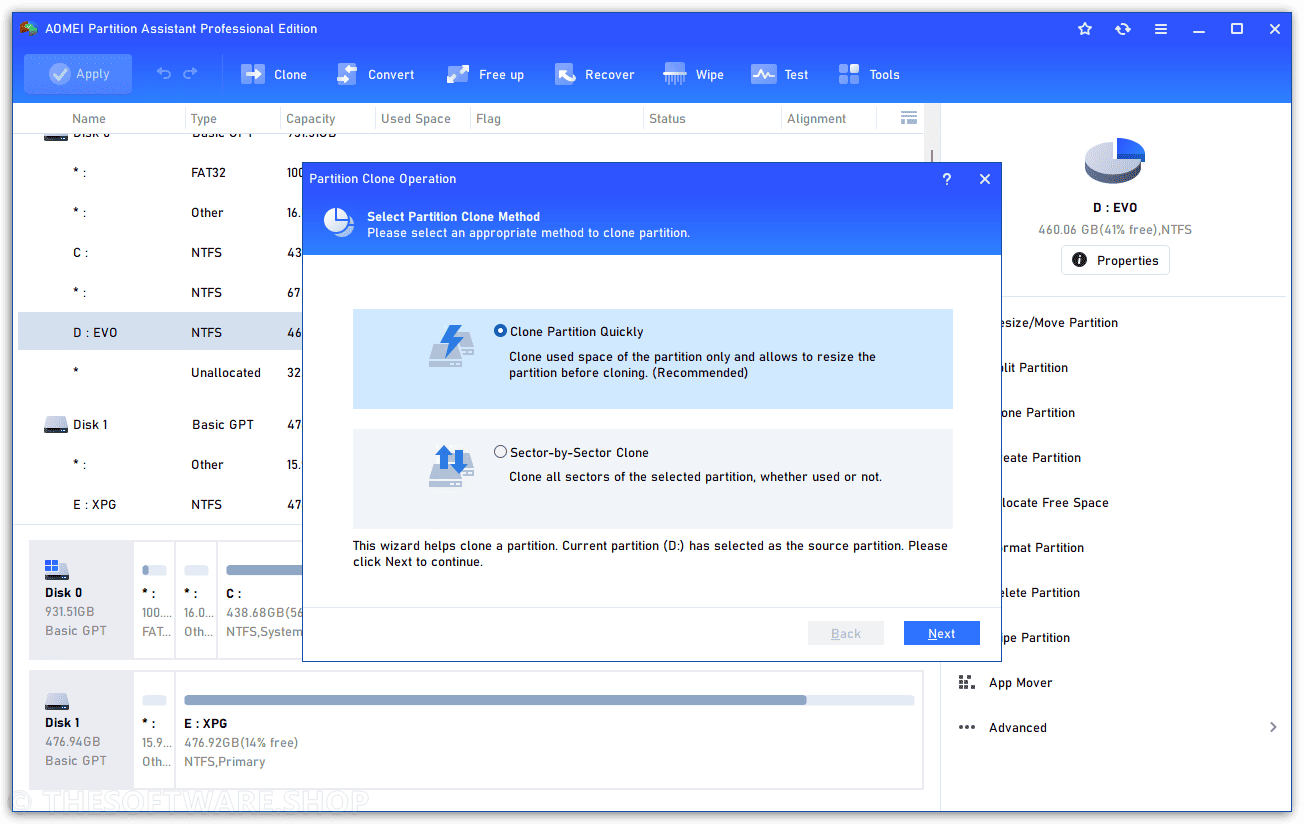This screenshot has width=1304, height=824.
Task: Click the D : EVO pie chart icon
Action: (1115, 161)
